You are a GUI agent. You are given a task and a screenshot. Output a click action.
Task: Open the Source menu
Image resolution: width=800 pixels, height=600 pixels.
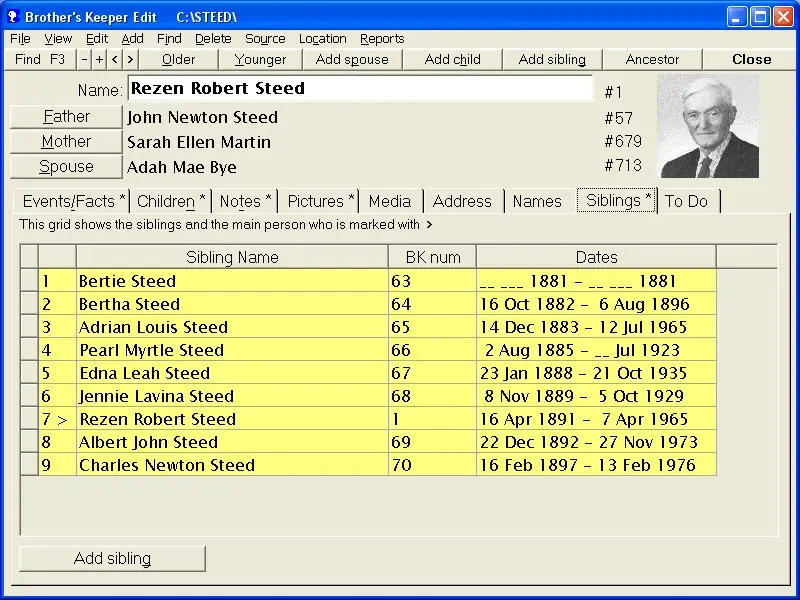(265, 39)
